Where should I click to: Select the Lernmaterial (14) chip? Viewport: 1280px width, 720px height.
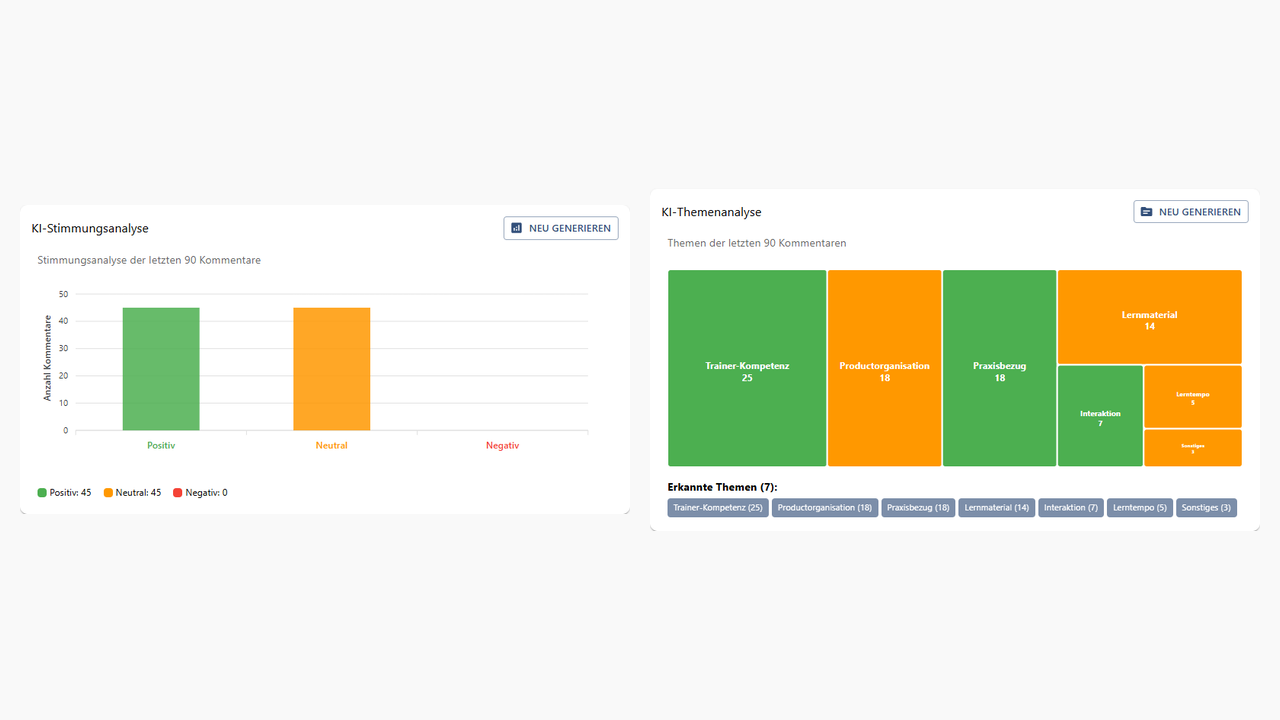tap(996, 508)
